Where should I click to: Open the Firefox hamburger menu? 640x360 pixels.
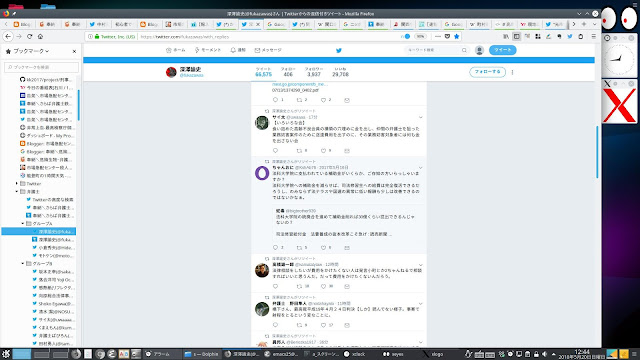pos(593,36)
